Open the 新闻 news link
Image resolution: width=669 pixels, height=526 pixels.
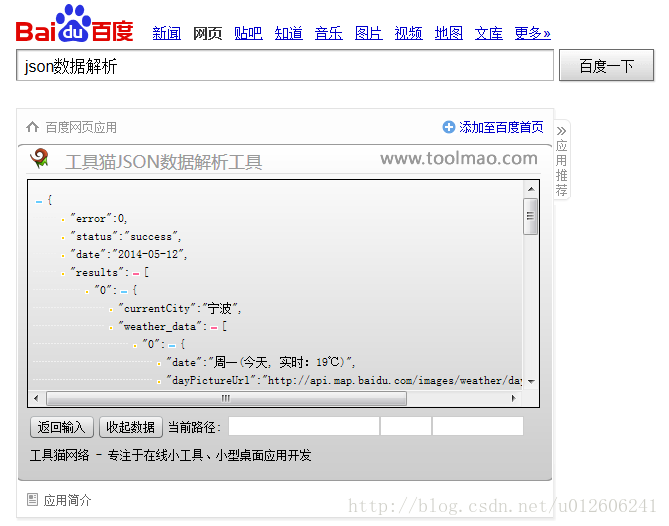167,33
